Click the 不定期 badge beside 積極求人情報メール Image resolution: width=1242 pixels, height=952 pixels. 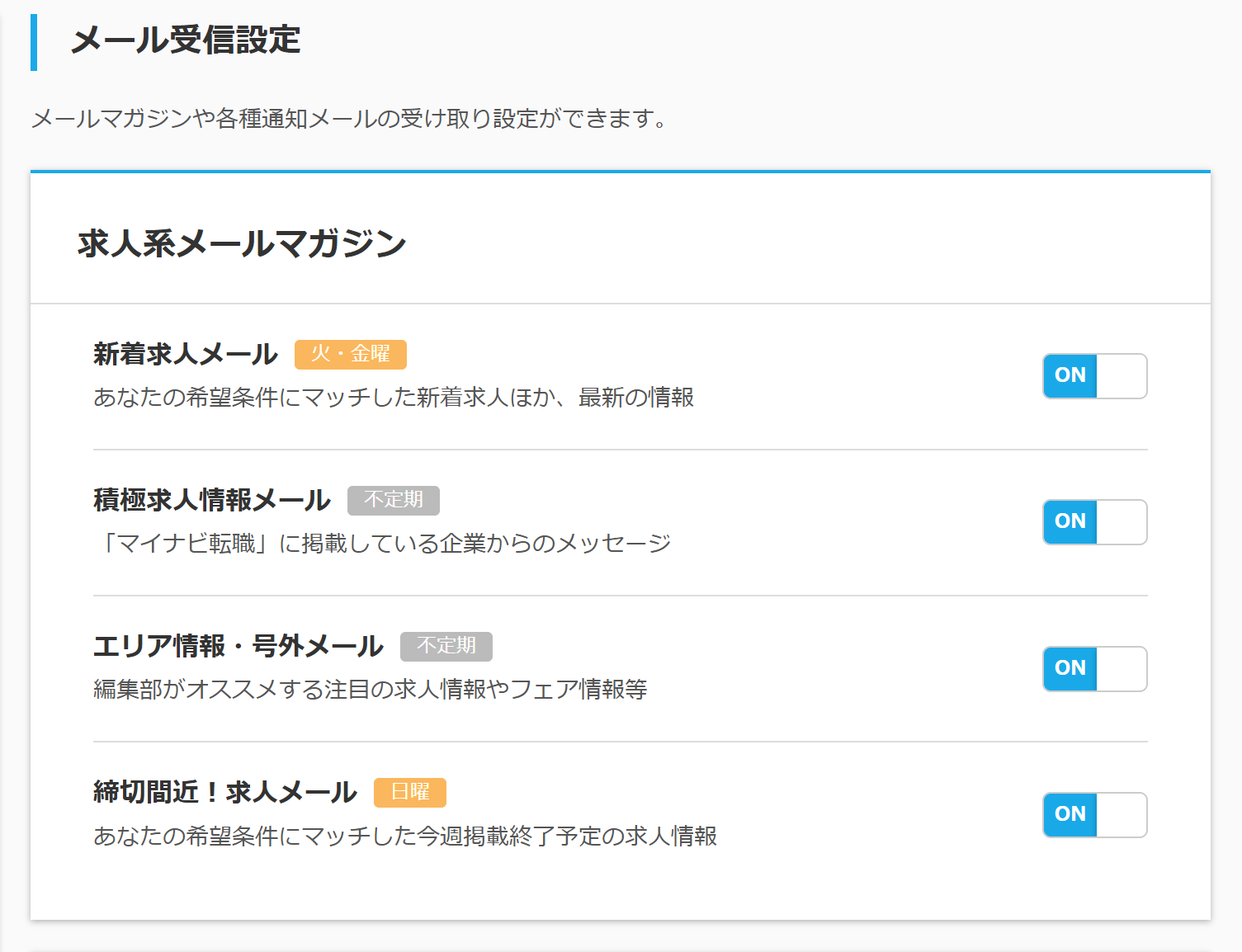point(394,501)
